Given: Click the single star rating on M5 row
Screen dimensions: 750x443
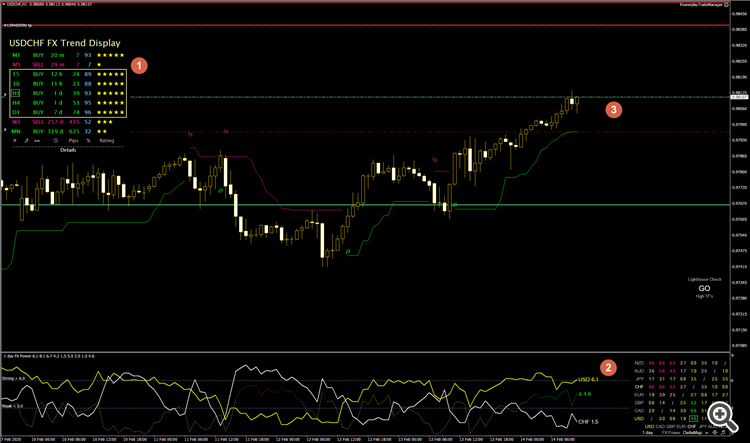Looking at the screenshot, I should pyautogui.click(x=99, y=65).
